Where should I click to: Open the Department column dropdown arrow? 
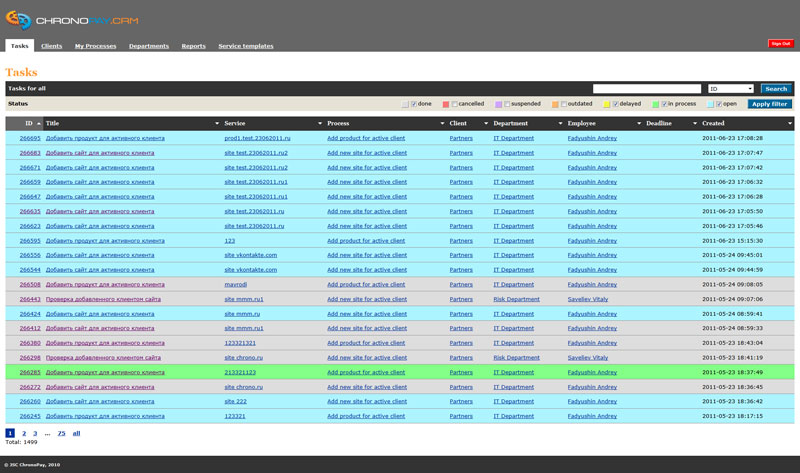pos(560,123)
